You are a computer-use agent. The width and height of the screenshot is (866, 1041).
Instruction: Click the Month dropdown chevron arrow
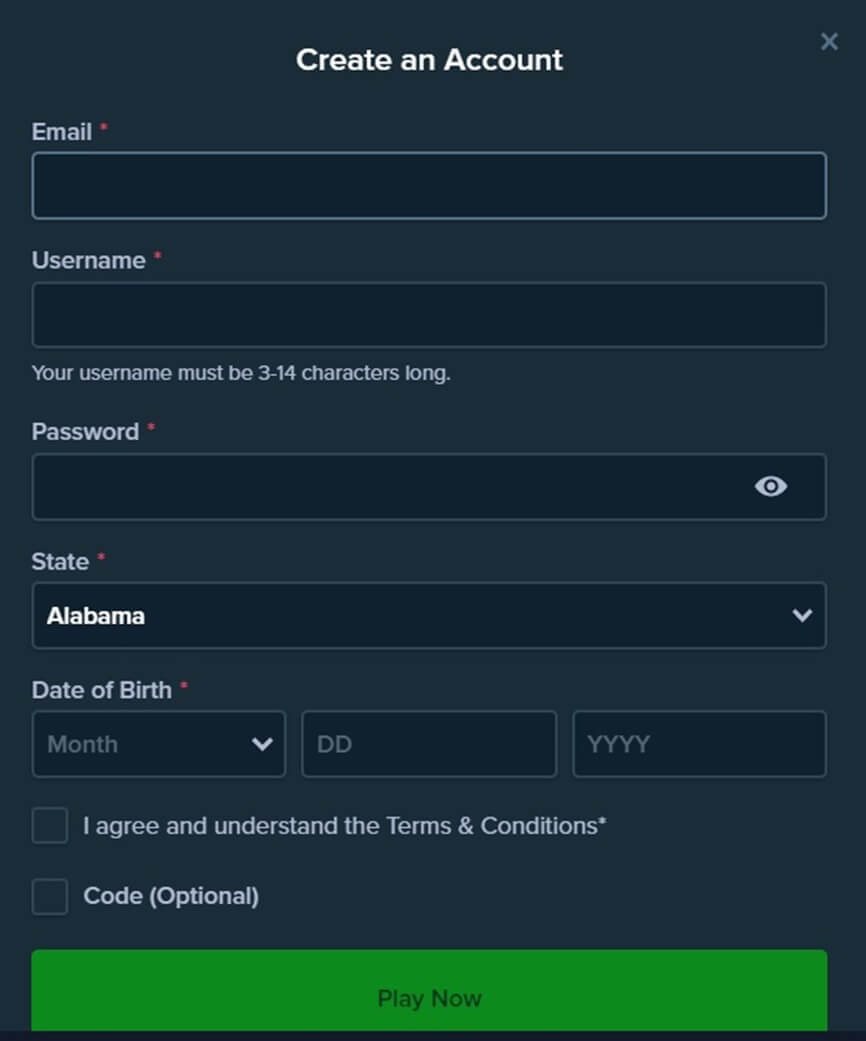262,744
